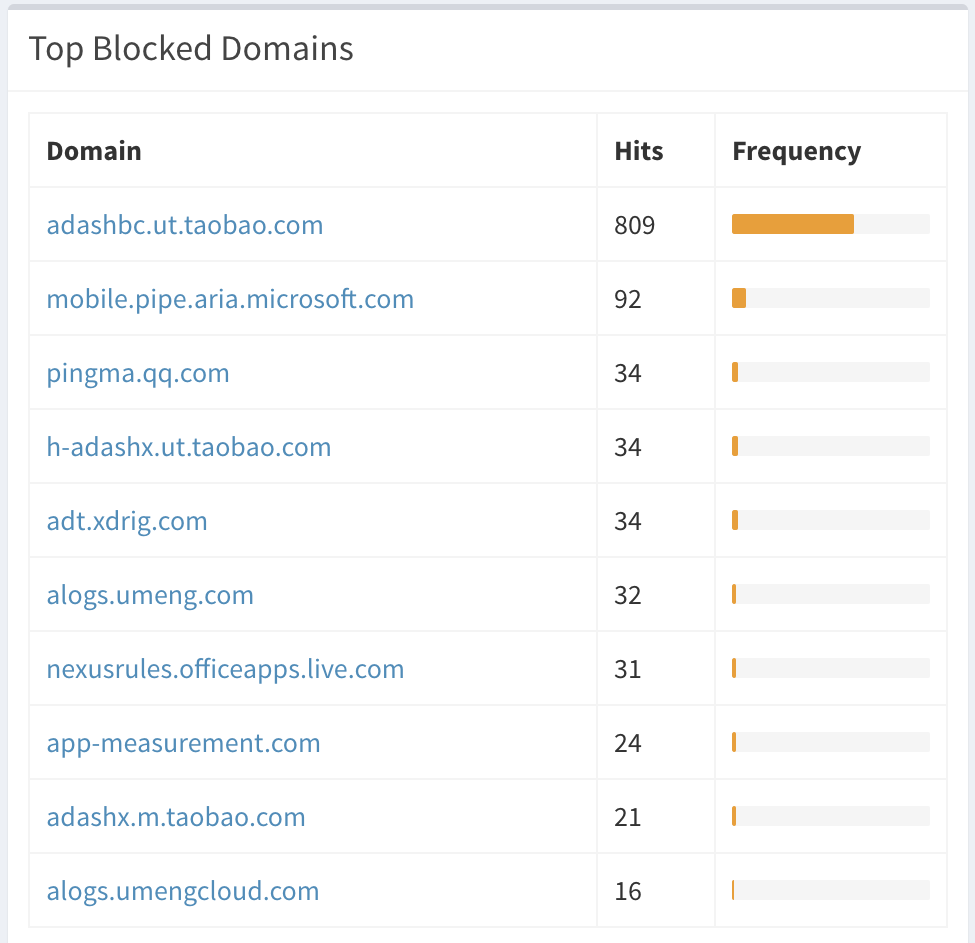
Task: Select the adashx.m.taobao.com link
Action: (x=176, y=817)
